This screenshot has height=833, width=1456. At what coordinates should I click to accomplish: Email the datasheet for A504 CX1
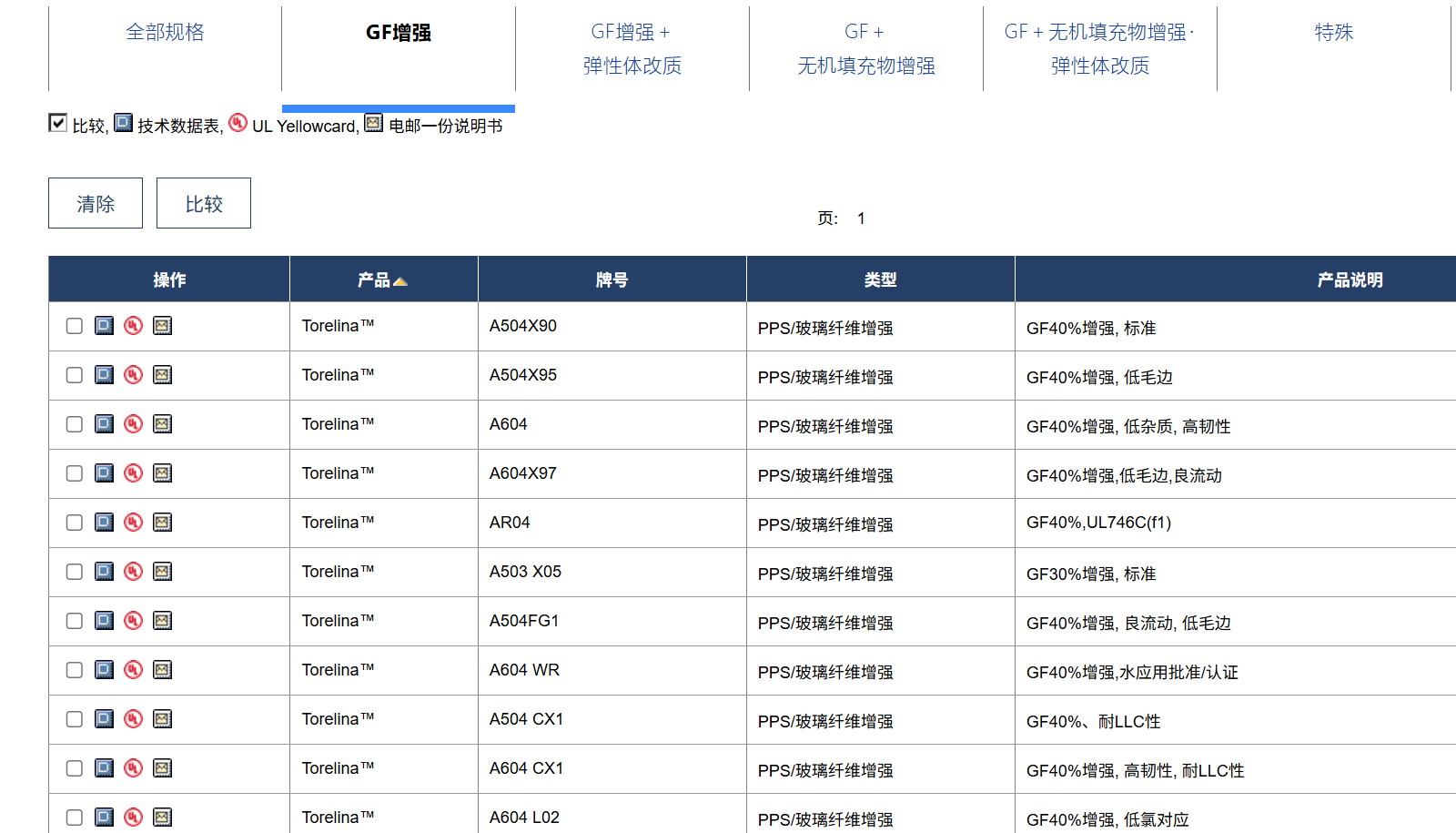[x=163, y=719]
